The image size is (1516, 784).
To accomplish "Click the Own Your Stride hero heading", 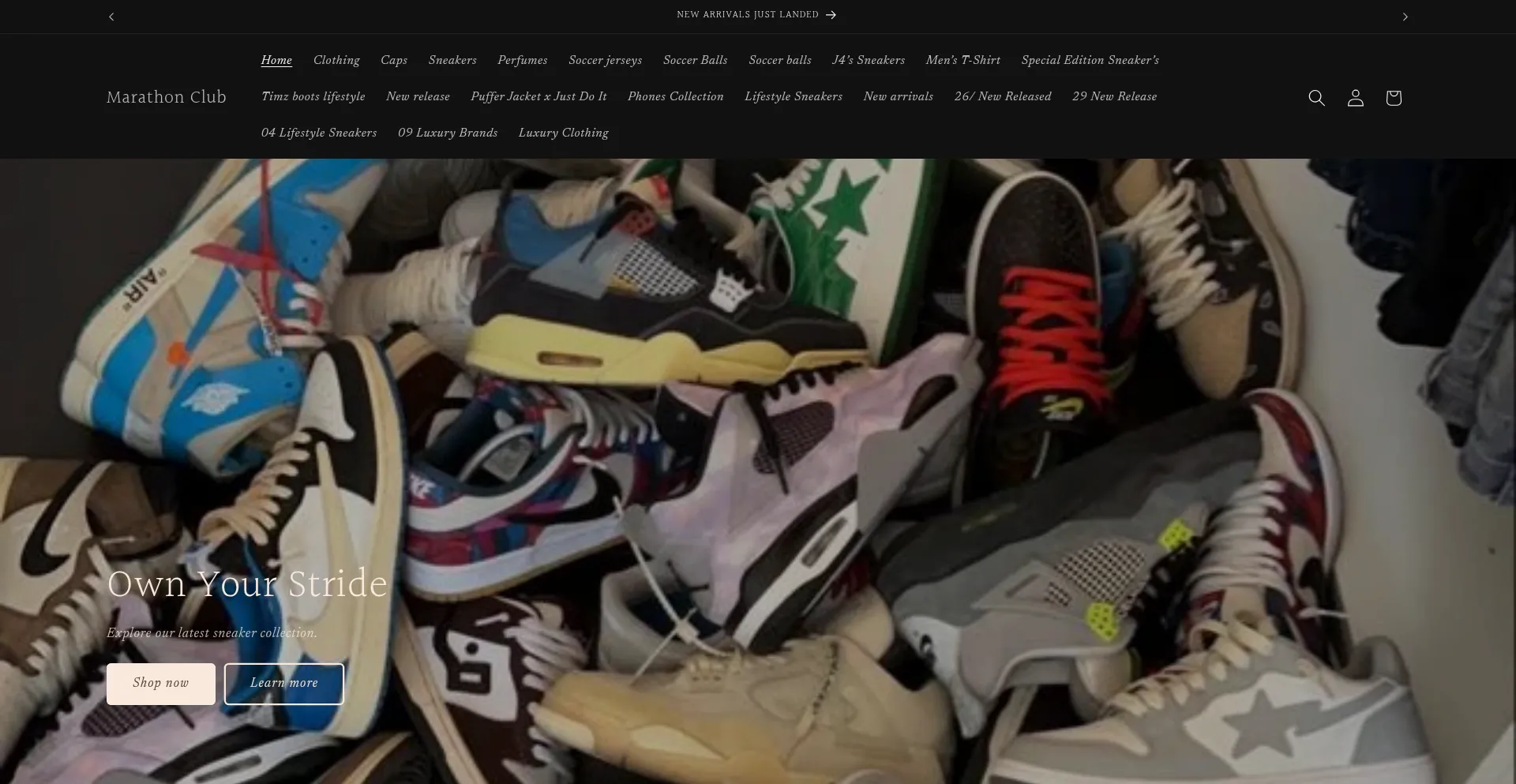I will [x=247, y=584].
